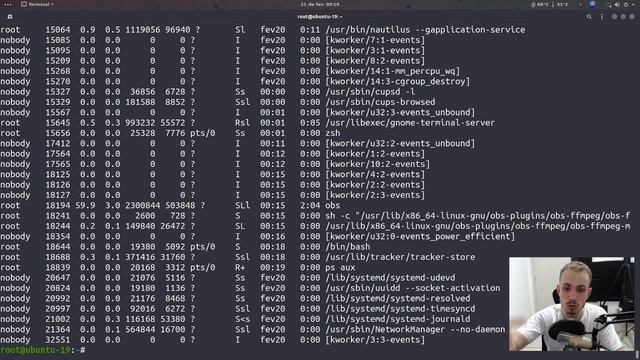Click the first temperature sensor reading
The width and height of the screenshot is (640, 360).
(x=540, y=4)
